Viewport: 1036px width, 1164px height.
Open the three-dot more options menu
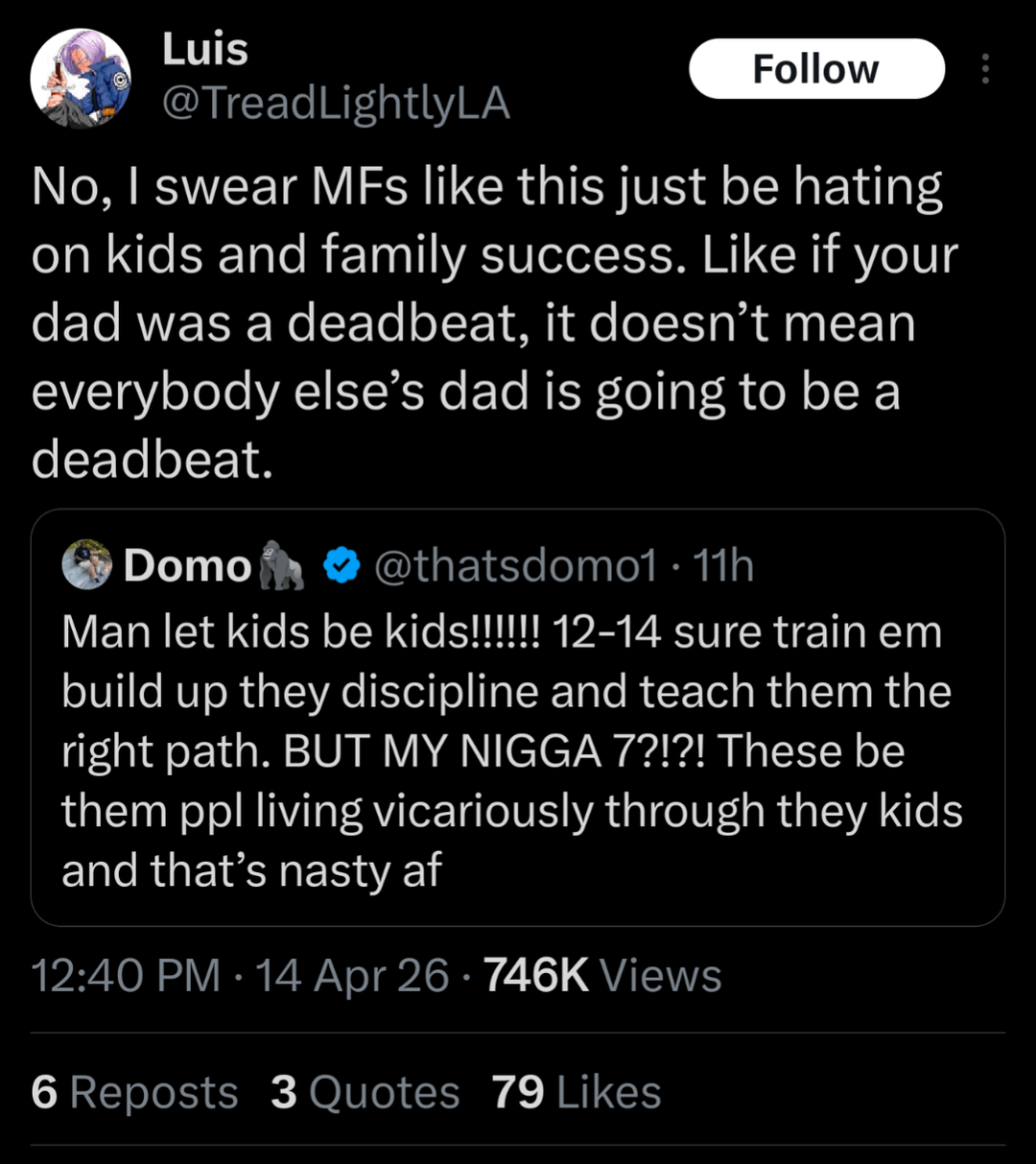[x=984, y=69]
